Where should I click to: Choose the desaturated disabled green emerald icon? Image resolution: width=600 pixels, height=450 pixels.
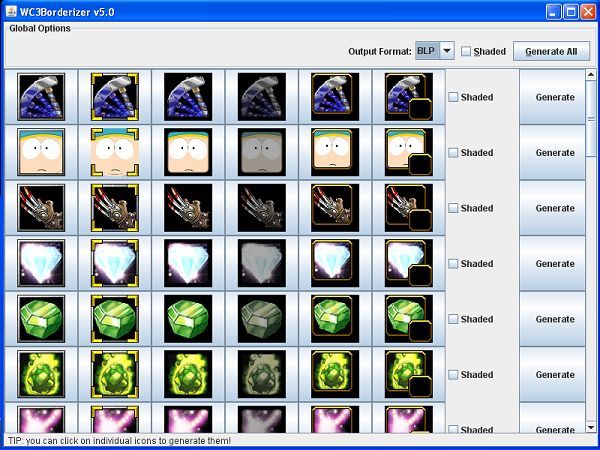point(262,319)
